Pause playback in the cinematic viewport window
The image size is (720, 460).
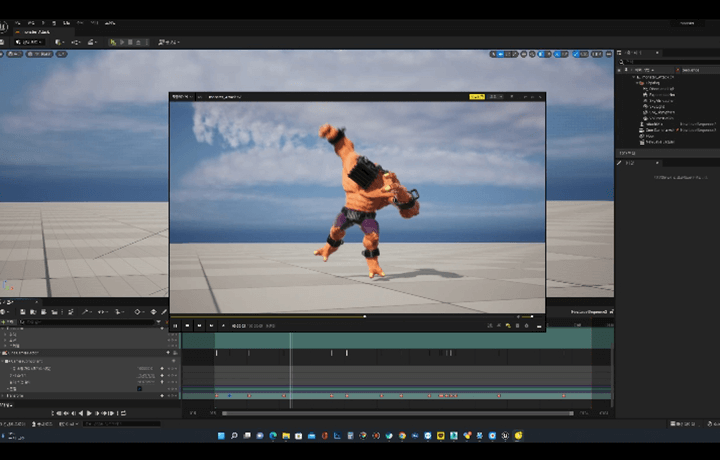click(175, 326)
